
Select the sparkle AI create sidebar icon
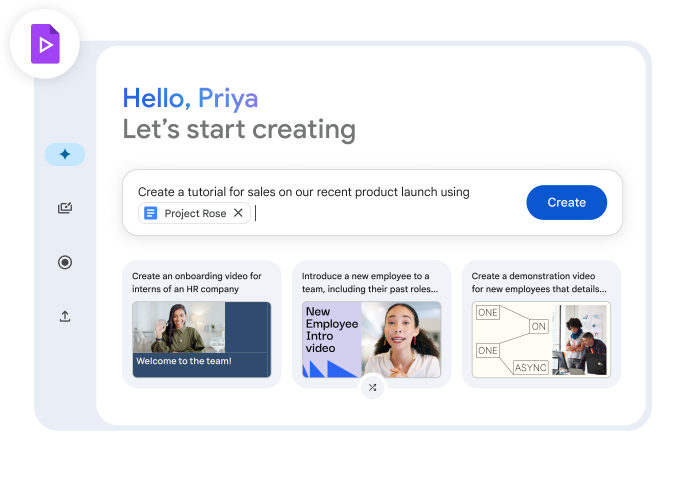[65, 154]
